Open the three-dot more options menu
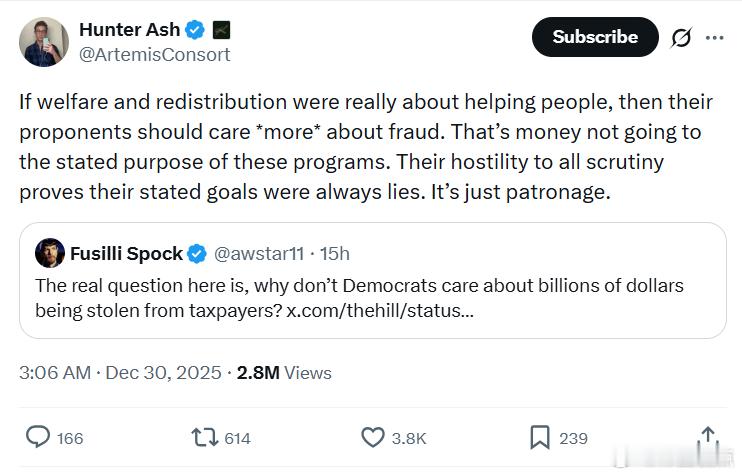 [714, 38]
